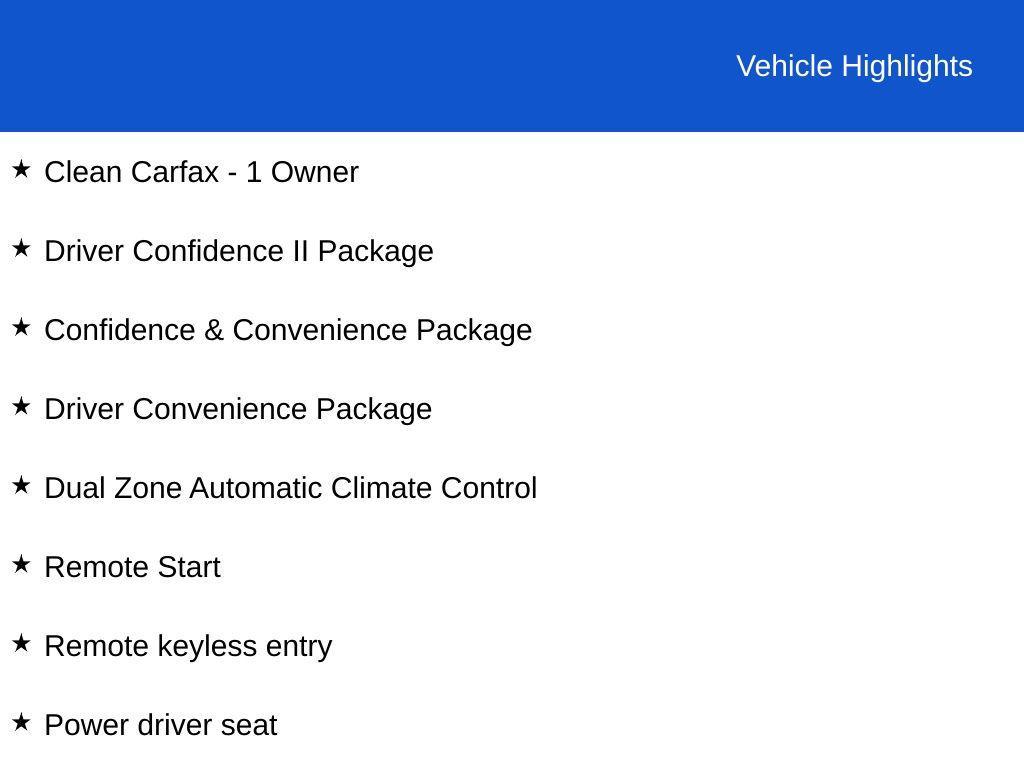
Task: Select the star beside Remote keyless entry
Action: 21,644
